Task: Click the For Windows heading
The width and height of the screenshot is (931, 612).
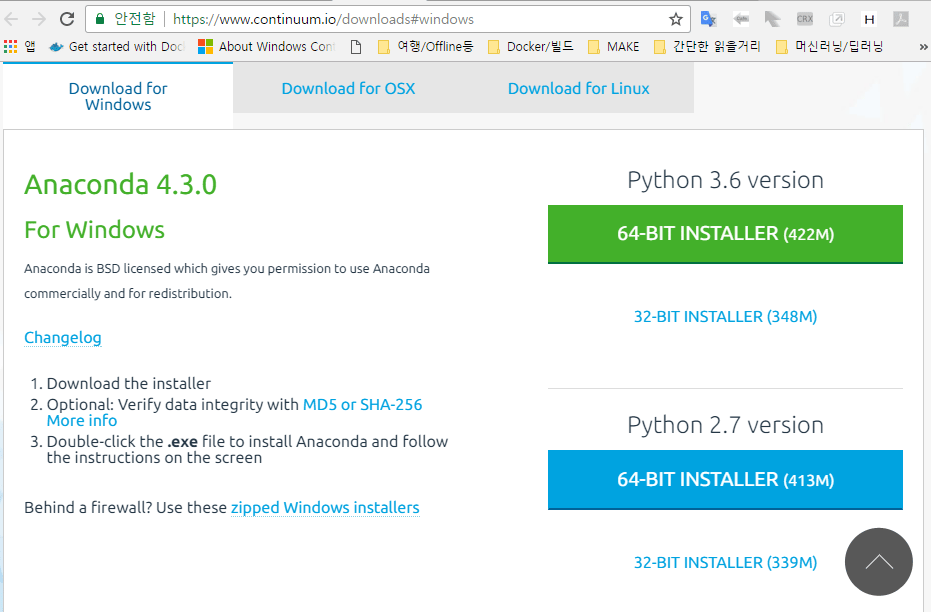Action: coord(94,230)
